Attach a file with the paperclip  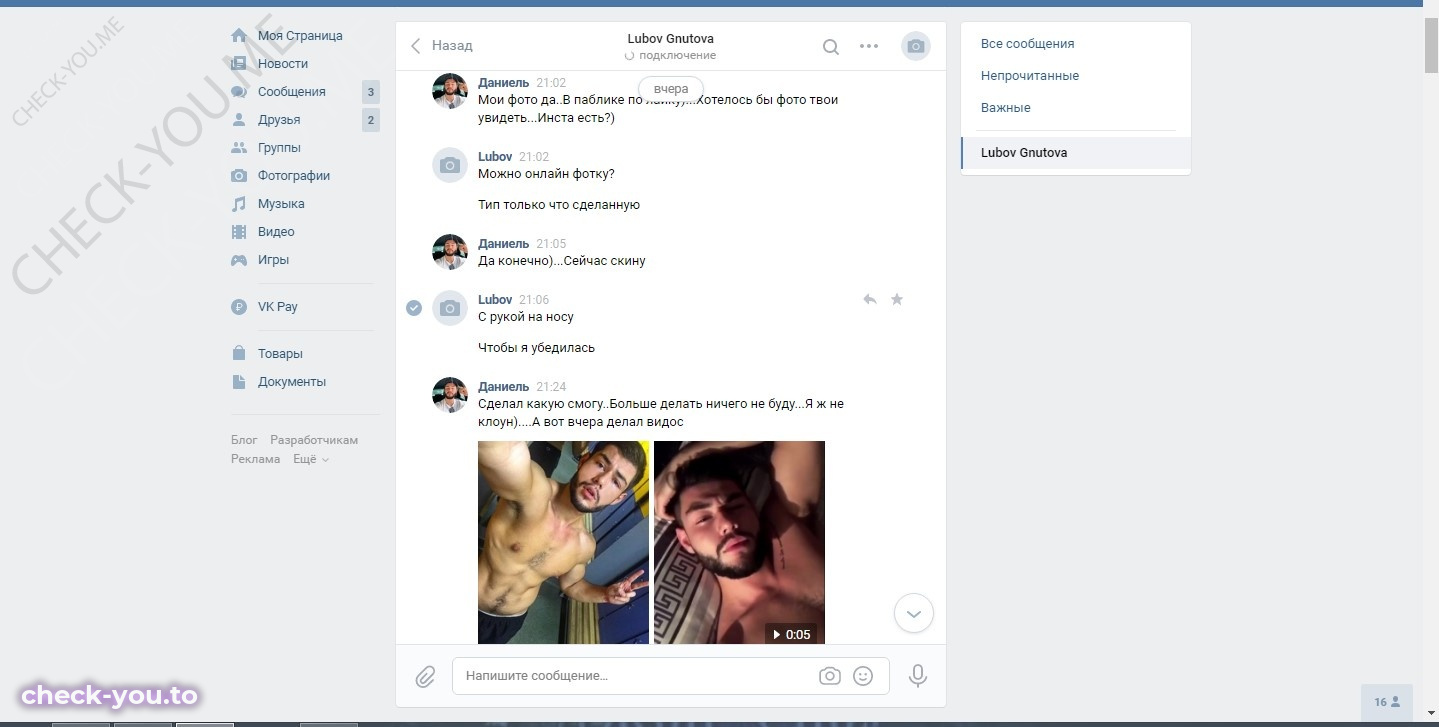pos(425,677)
